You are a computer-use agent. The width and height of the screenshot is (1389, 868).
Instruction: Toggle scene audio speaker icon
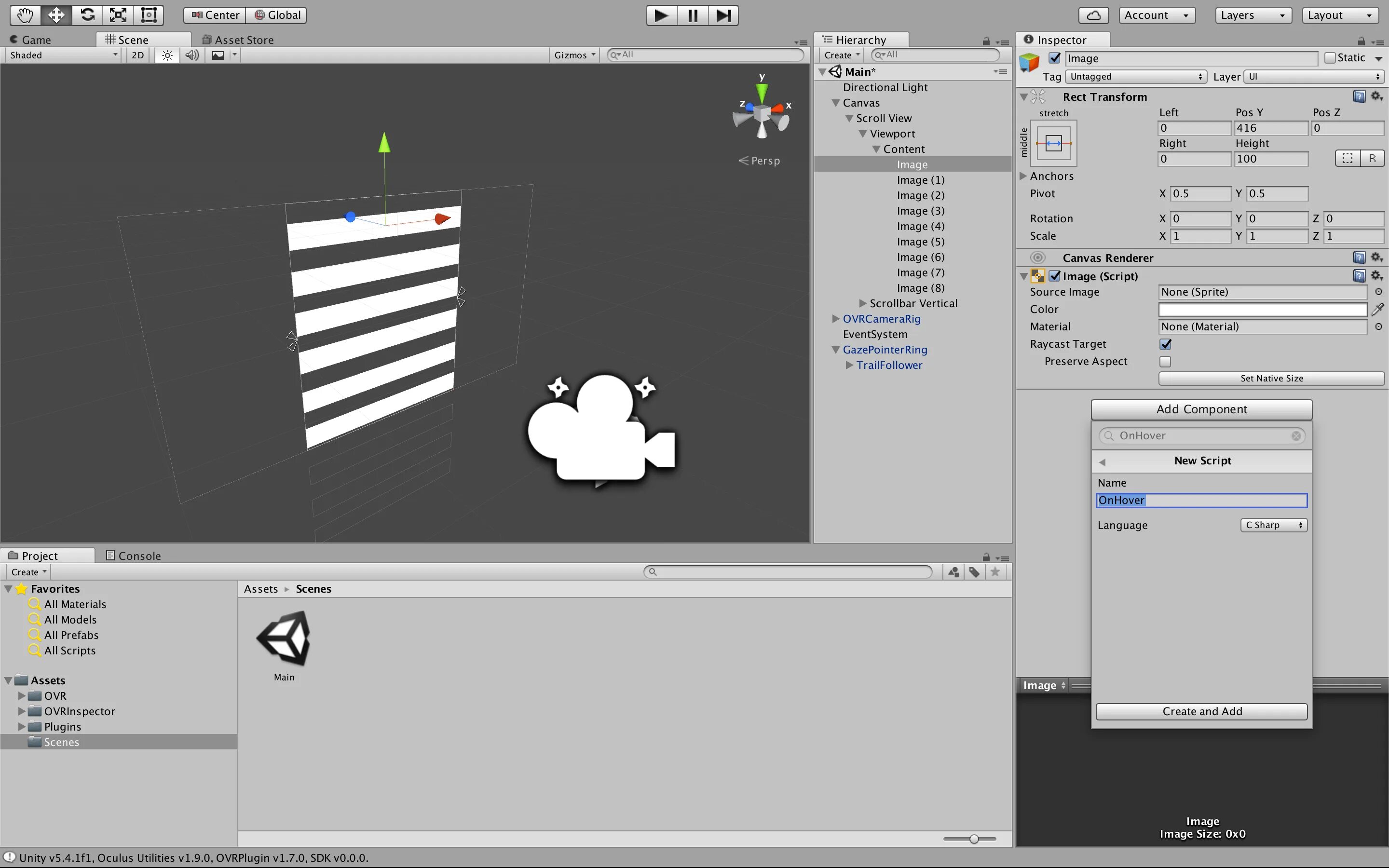[191, 55]
